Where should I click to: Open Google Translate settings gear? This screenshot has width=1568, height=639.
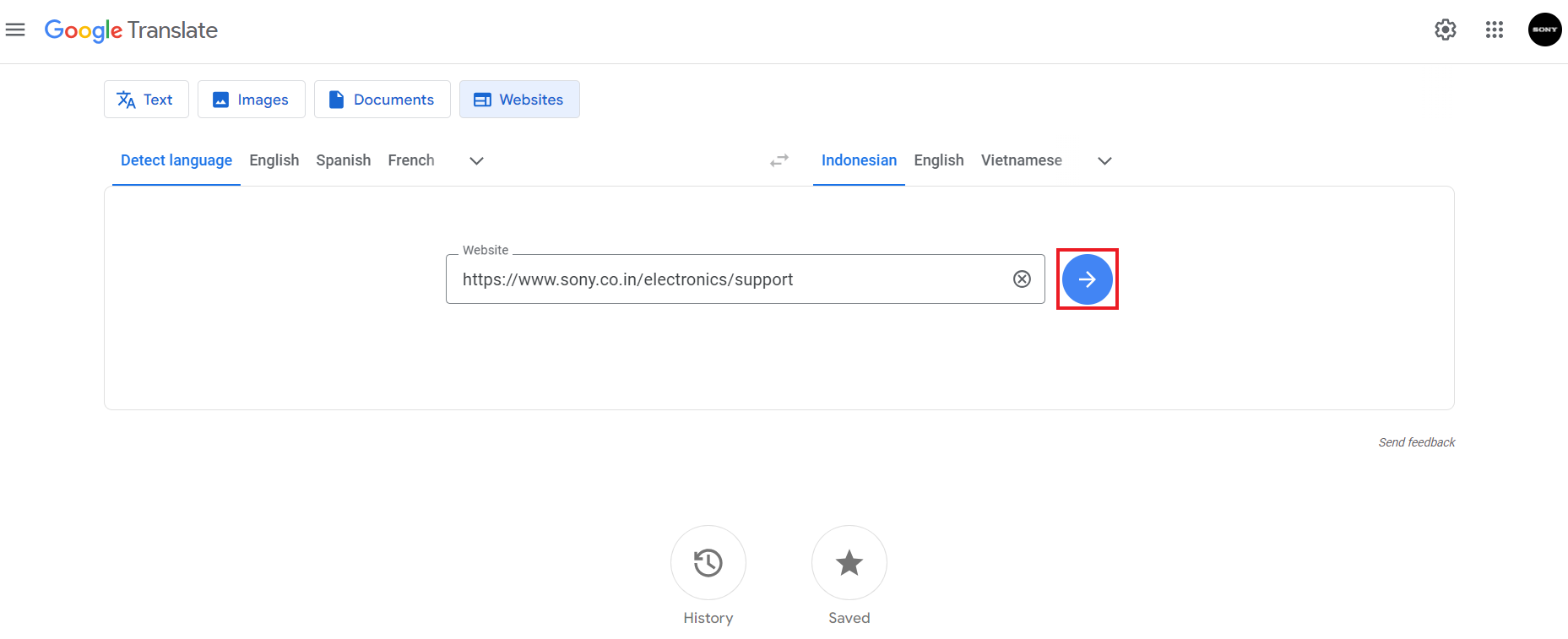(x=1445, y=30)
